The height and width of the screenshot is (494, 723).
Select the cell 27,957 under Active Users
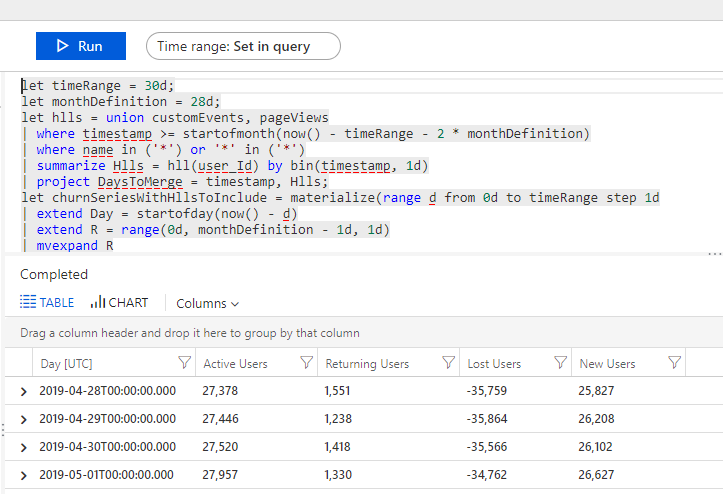[220, 475]
